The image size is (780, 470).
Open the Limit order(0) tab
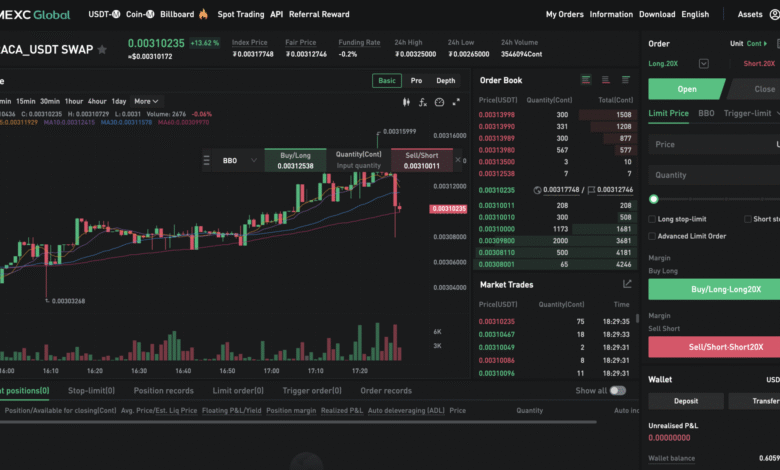click(x=238, y=390)
